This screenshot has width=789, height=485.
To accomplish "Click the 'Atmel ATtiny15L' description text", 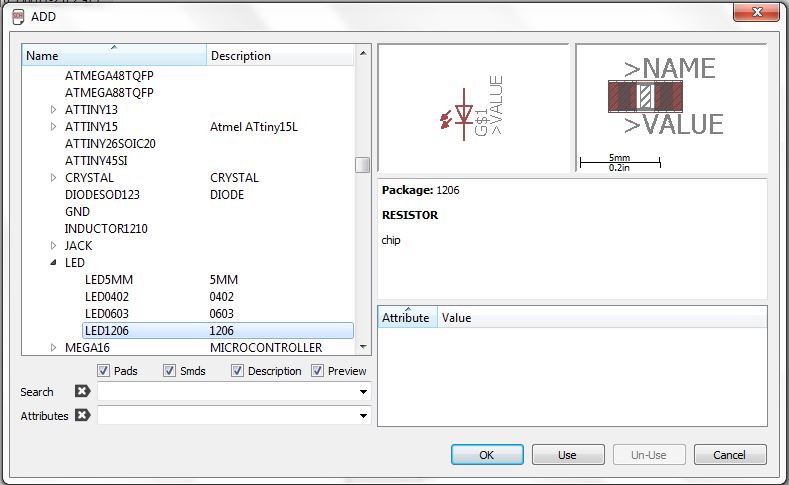I will [254, 126].
